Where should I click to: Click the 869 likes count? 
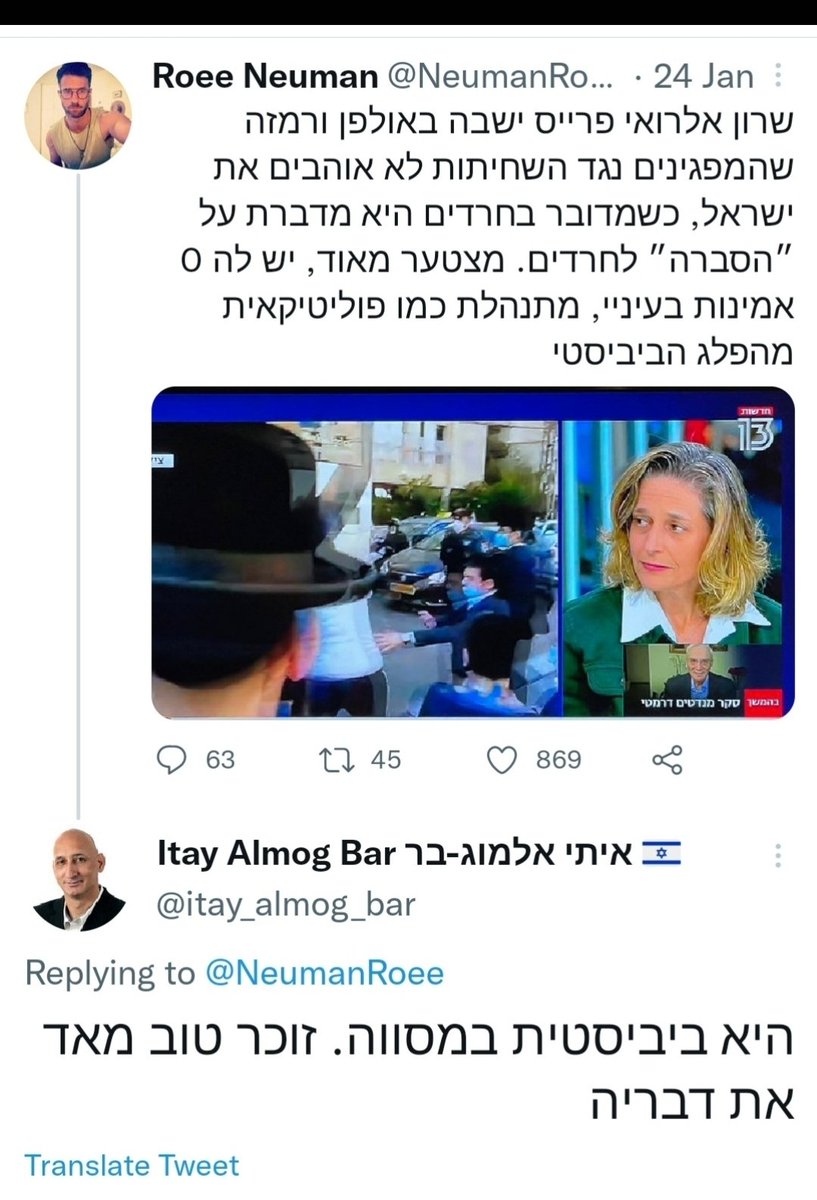tap(558, 760)
